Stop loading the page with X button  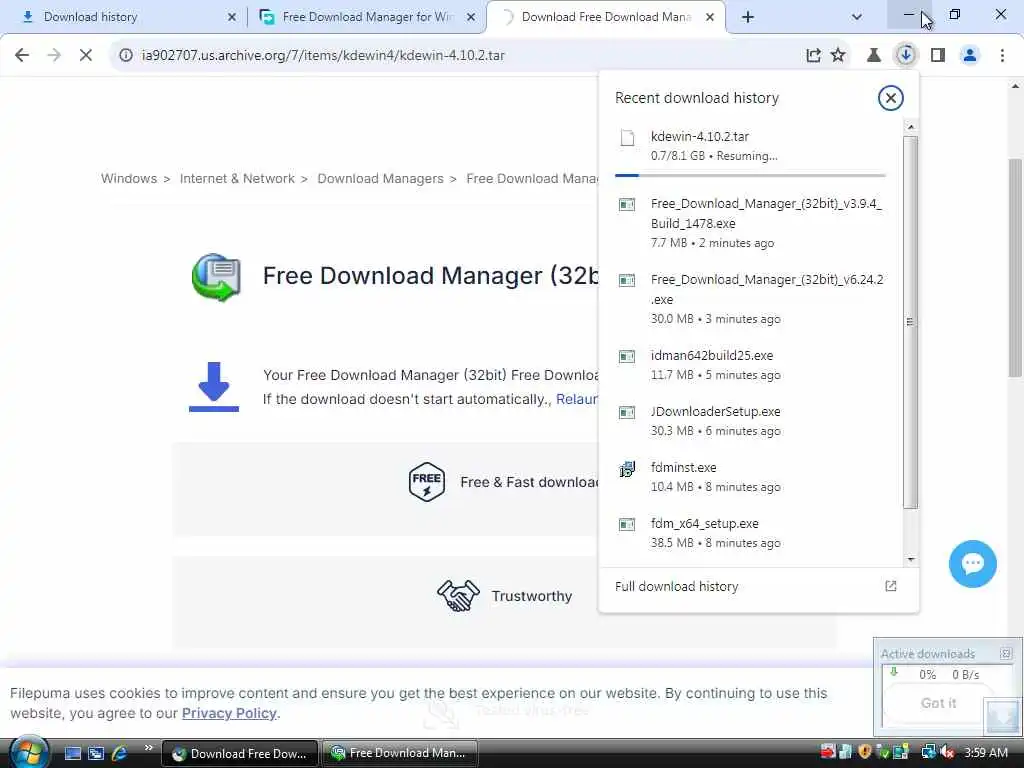pos(86,56)
